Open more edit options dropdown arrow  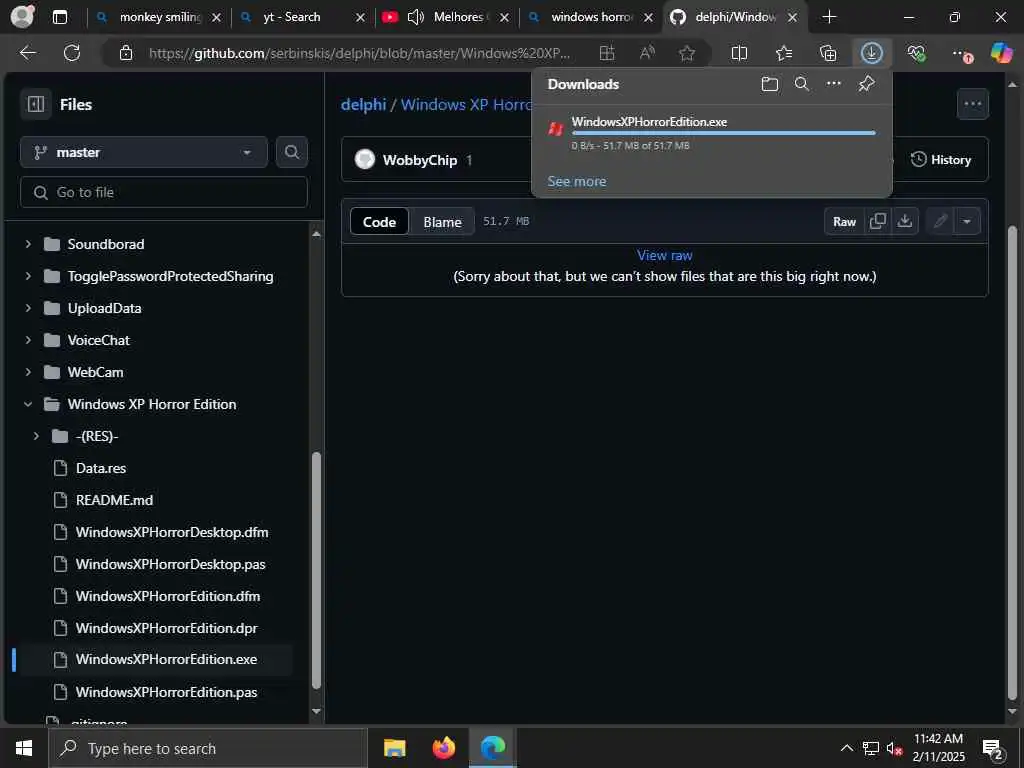967,221
